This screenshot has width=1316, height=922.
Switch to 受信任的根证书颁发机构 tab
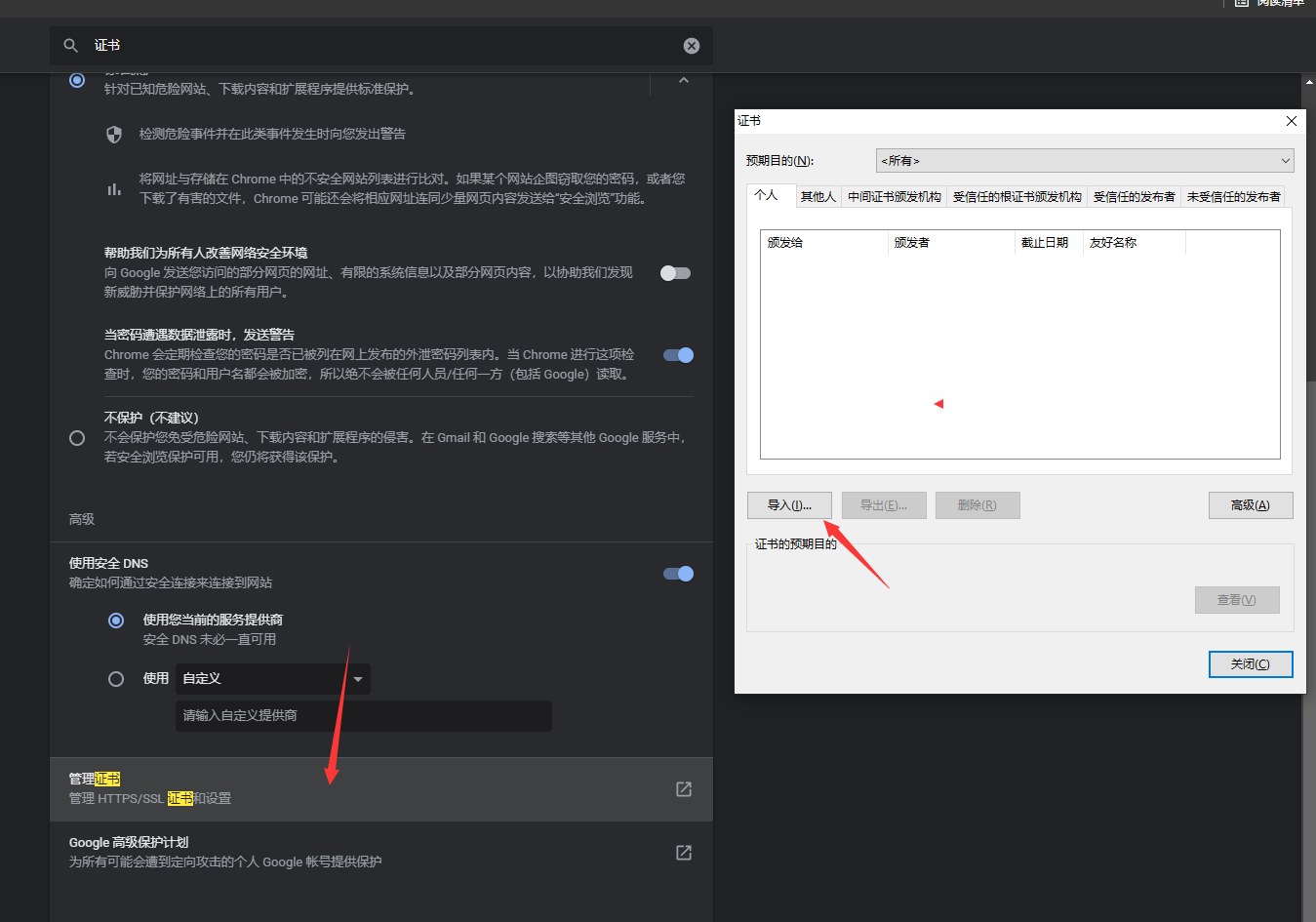pyautogui.click(x=1017, y=195)
